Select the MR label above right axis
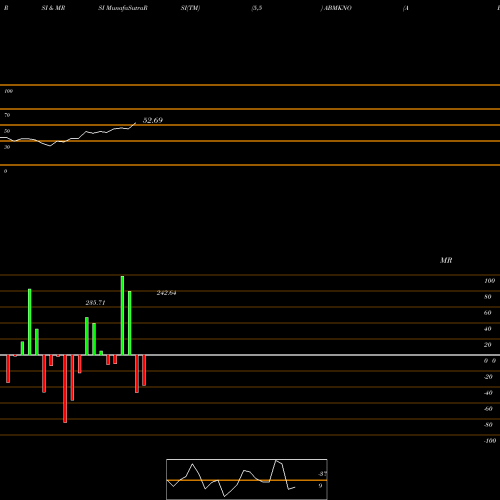This screenshot has height=500, width=500. point(446,260)
